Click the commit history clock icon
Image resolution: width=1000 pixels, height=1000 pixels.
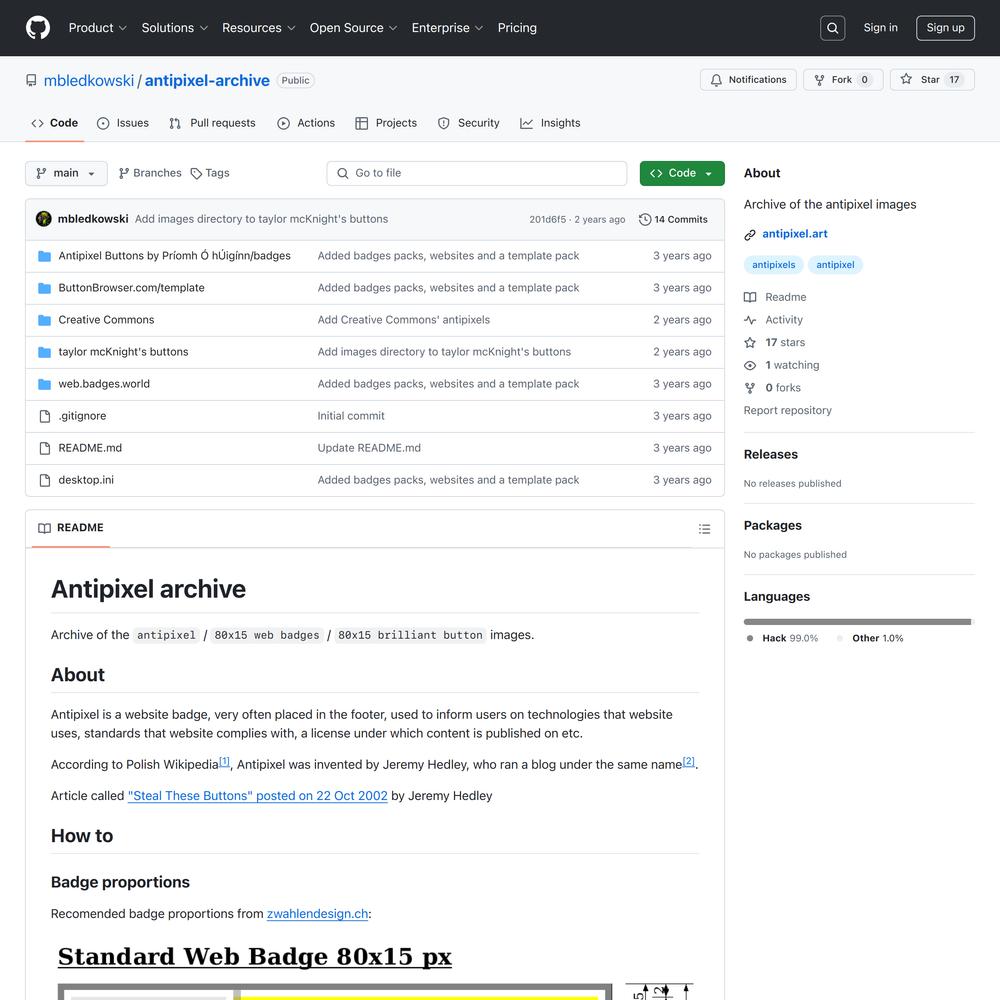click(x=645, y=219)
